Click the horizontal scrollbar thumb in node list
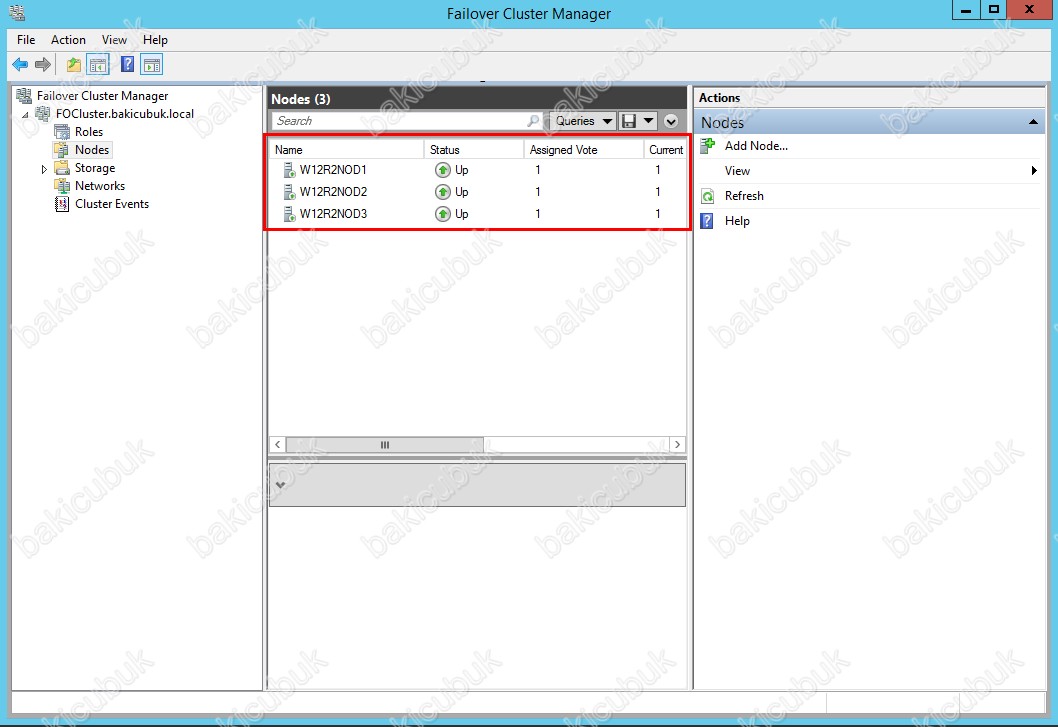1058x727 pixels. point(385,445)
